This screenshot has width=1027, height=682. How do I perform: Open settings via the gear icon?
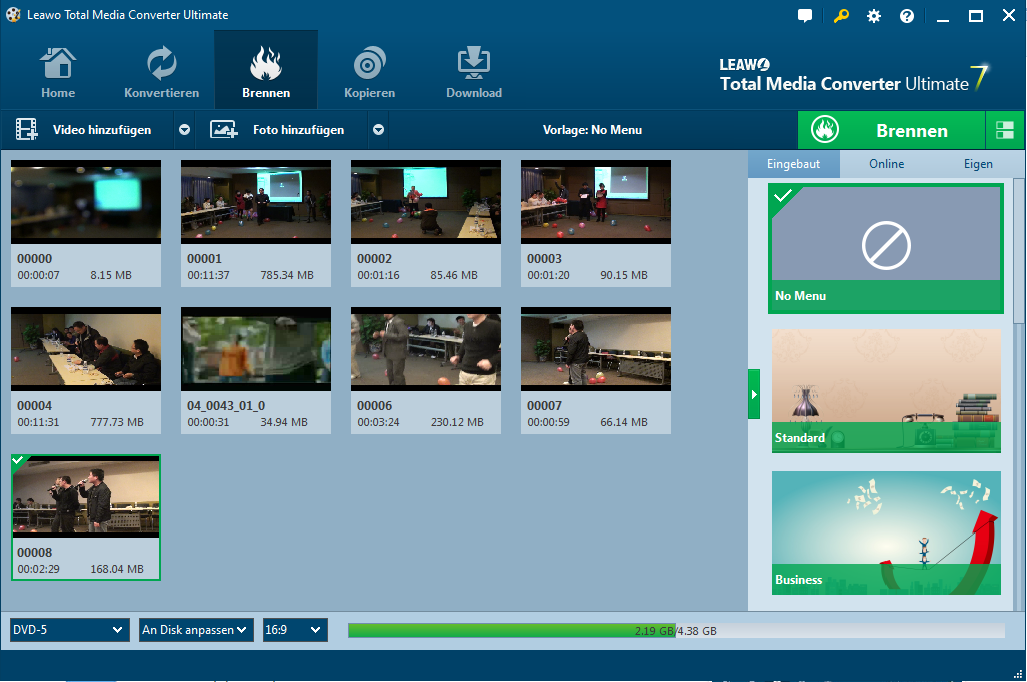tap(874, 16)
